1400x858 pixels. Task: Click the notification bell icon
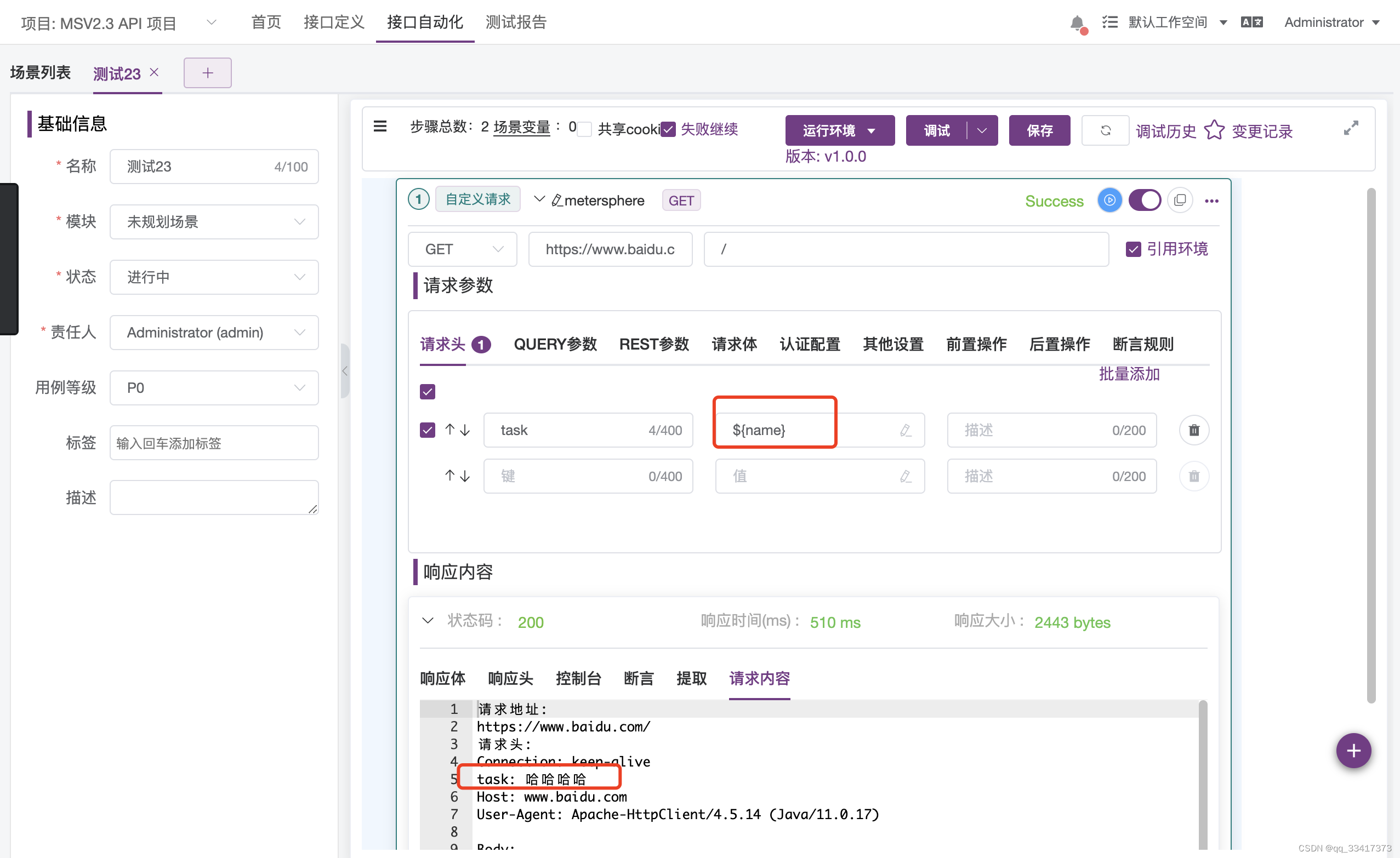(x=1076, y=22)
